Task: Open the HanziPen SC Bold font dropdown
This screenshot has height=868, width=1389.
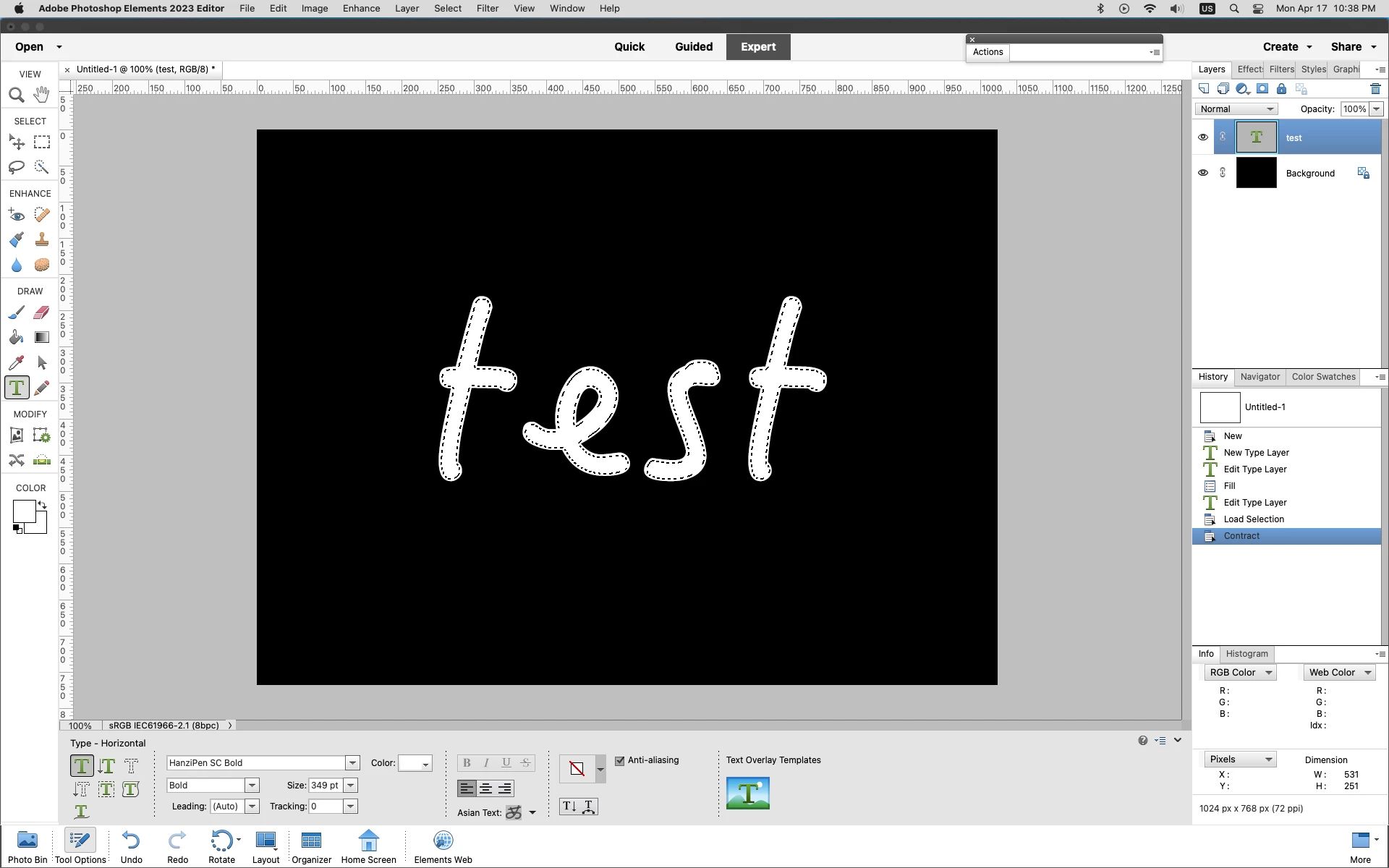Action: click(x=352, y=763)
